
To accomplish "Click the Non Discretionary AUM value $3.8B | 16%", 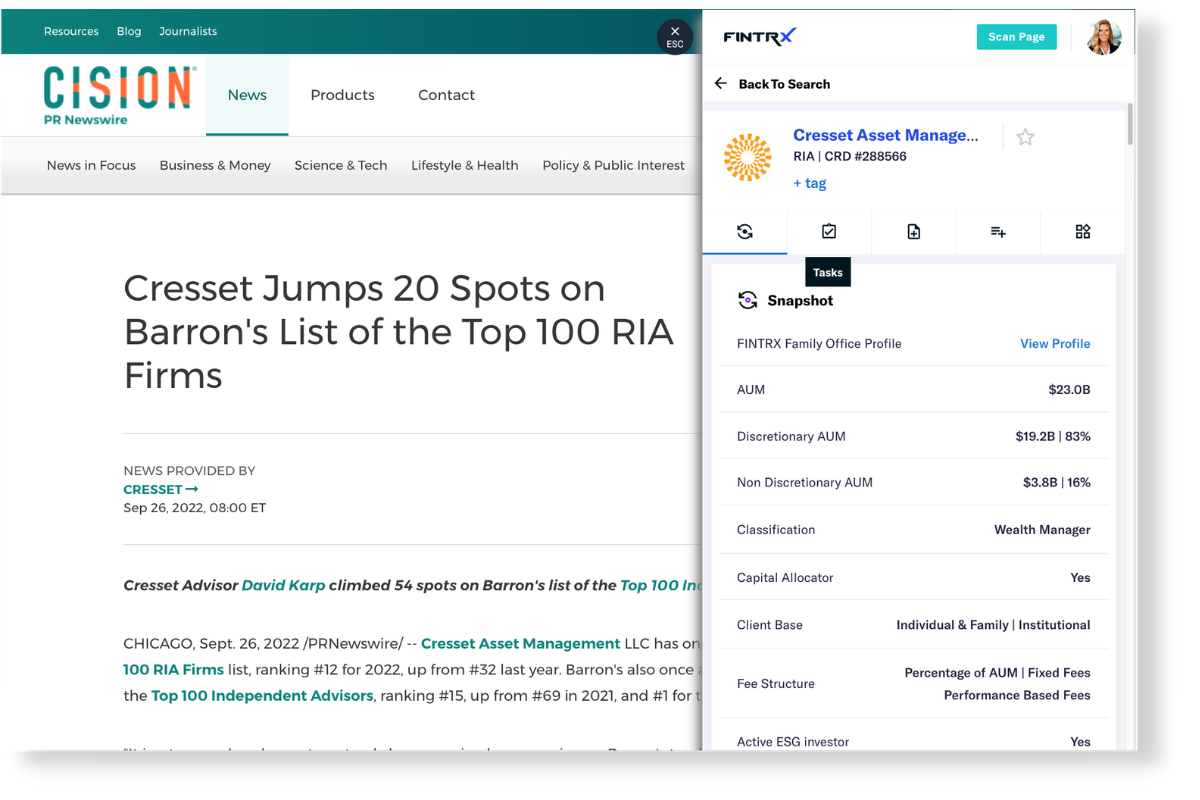I will 1056,482.
